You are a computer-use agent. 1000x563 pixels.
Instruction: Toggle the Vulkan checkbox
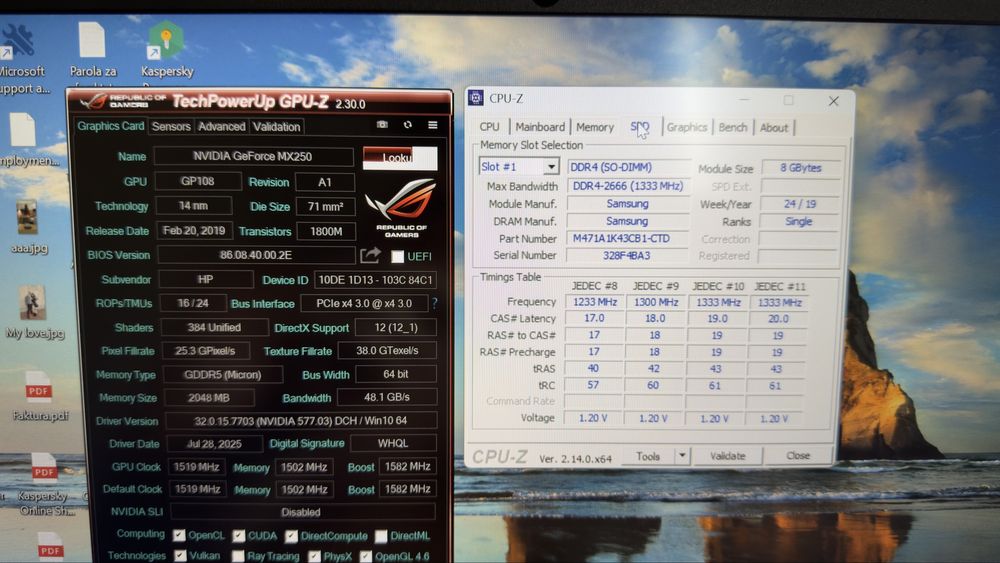[x=180, y=556]
